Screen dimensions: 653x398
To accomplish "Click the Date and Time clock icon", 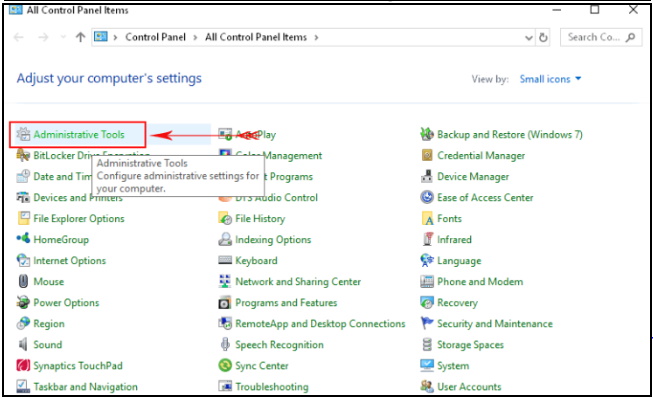I will point(23,176).
